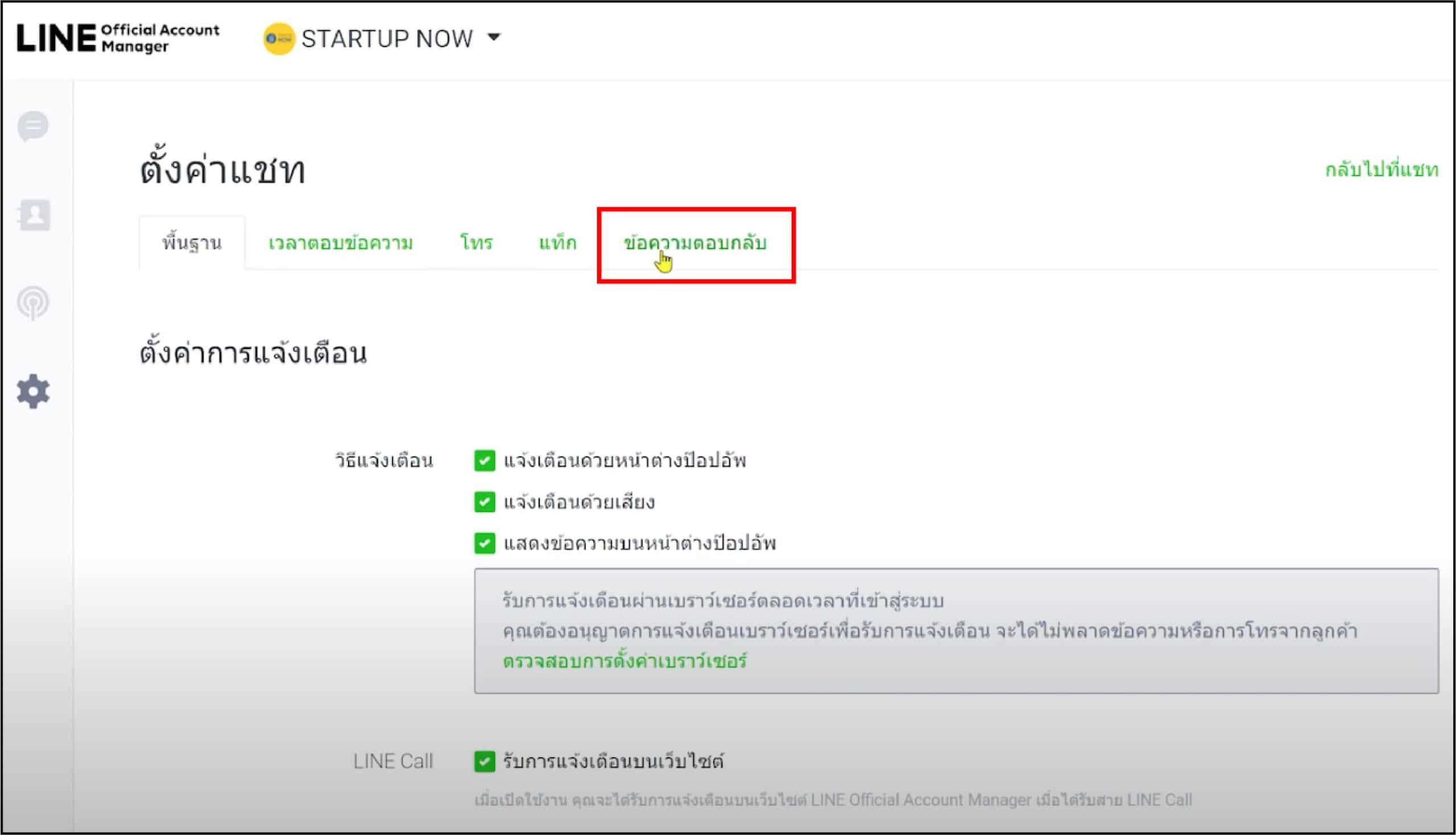Click the เมื่อเปิดใช้งาน LINE Call description text

834,799
